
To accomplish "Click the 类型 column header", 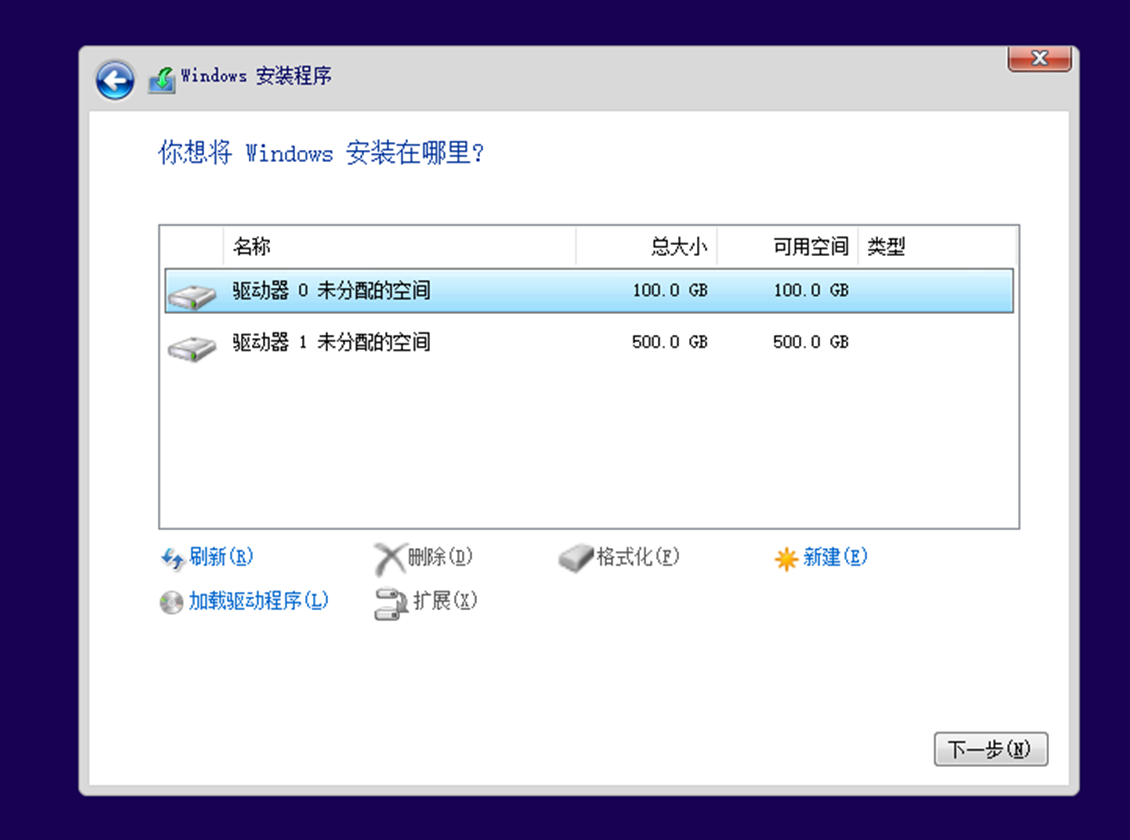I will point(938,246).
